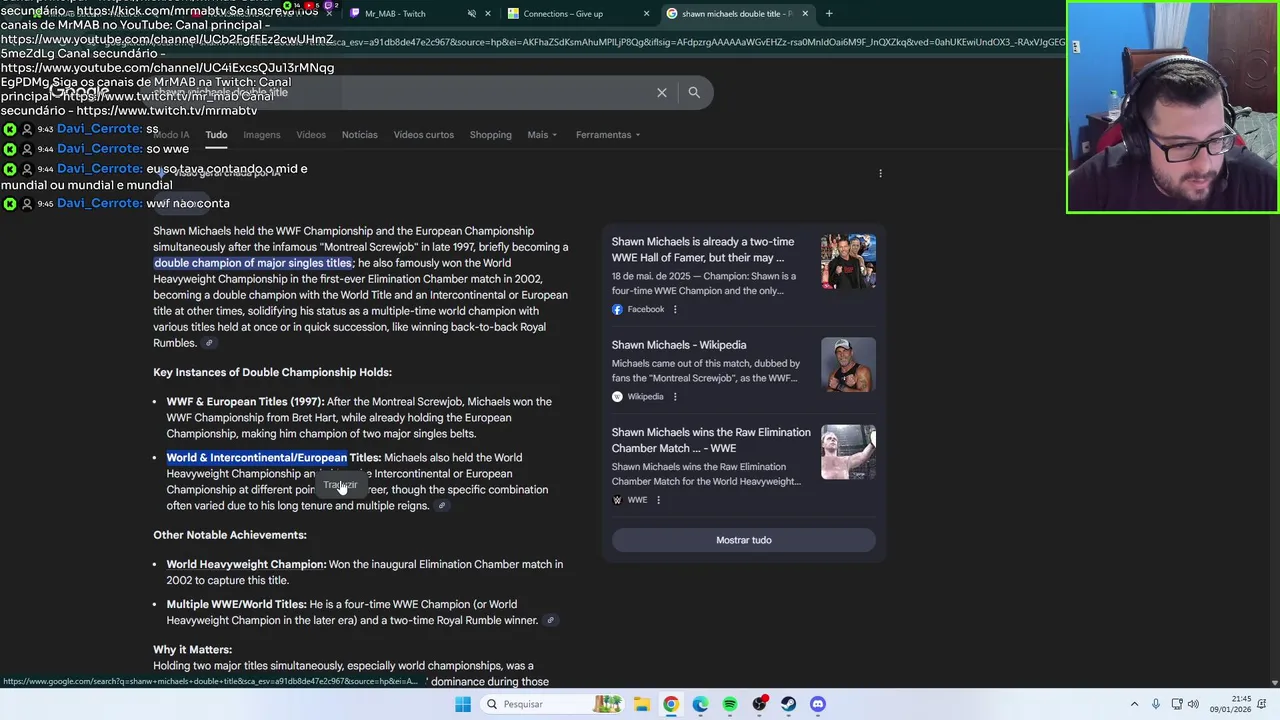Image resolution: width=1280 pixels, height=720 pixels.
Task: Open the three-dot menu beside Facebook source
Action: point(675,309)
